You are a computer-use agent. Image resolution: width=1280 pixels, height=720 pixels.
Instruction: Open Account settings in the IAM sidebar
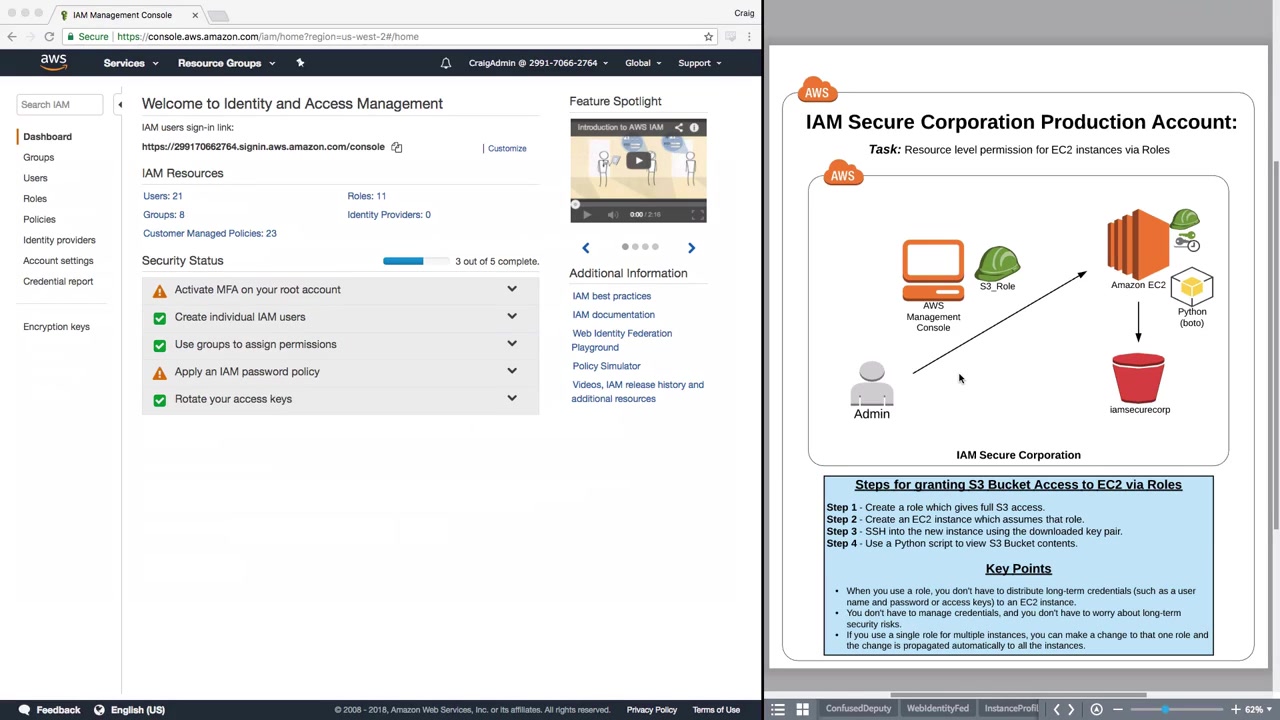(58, 261)
